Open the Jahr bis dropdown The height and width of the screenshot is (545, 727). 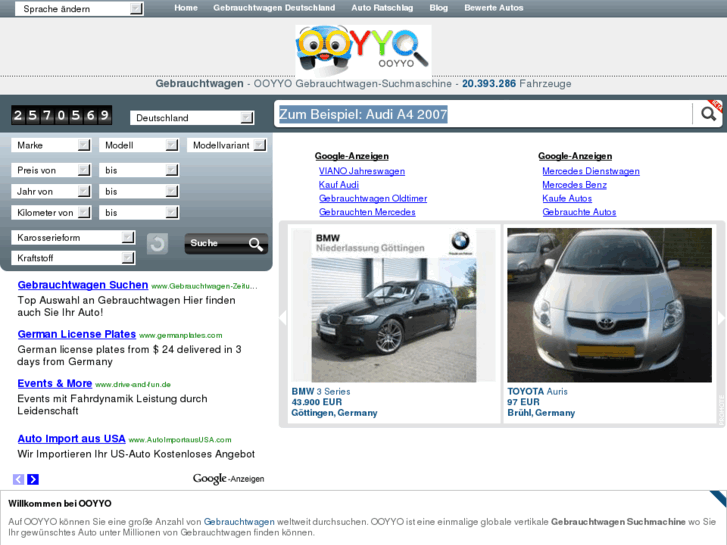pos(139,191)
